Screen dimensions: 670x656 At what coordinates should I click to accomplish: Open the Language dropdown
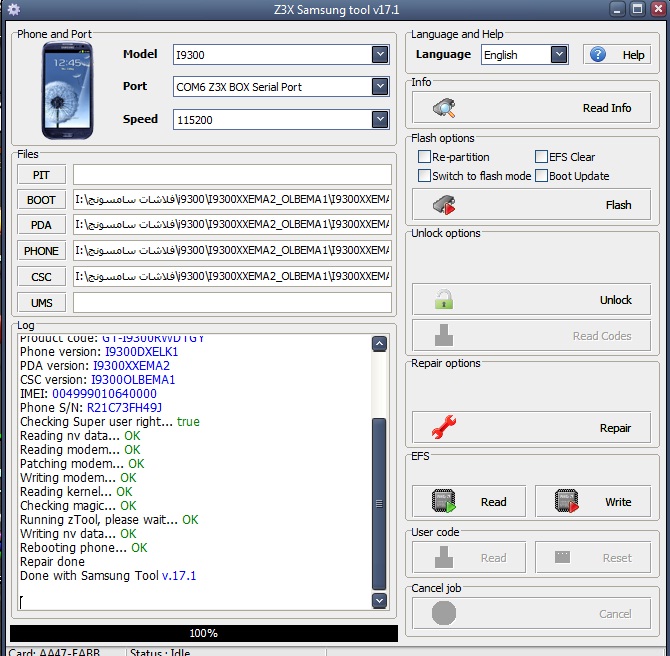tap(559, 54)
